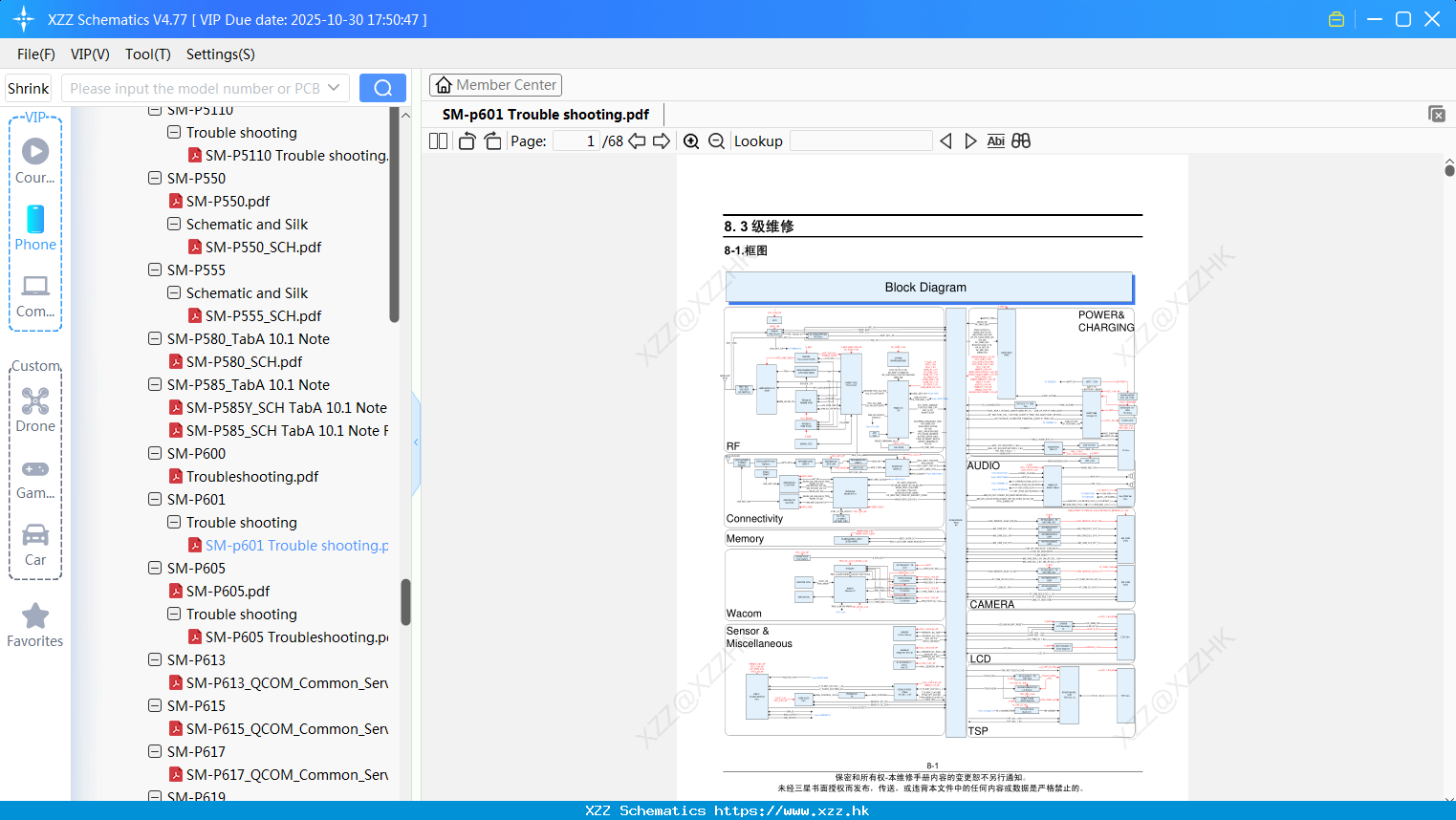Open the Drone sidebar category
The height and width of the screenshot is (820, 1456).
coord(35,410)
